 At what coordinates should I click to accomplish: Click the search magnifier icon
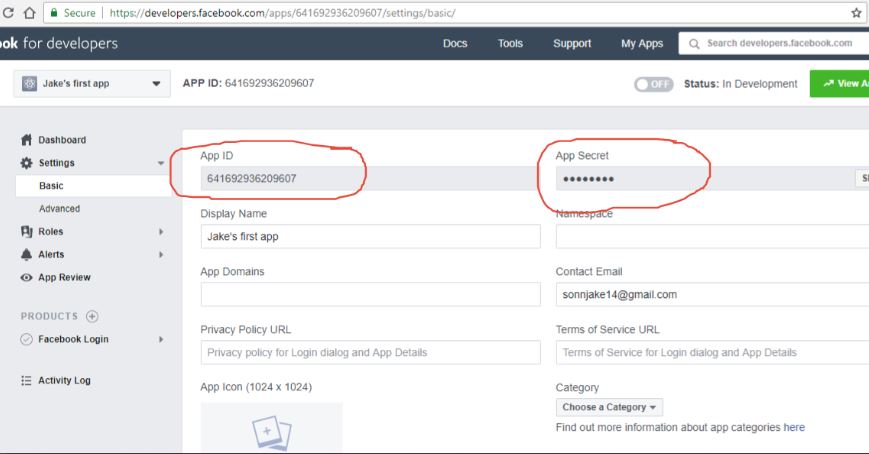pos(694,43)
